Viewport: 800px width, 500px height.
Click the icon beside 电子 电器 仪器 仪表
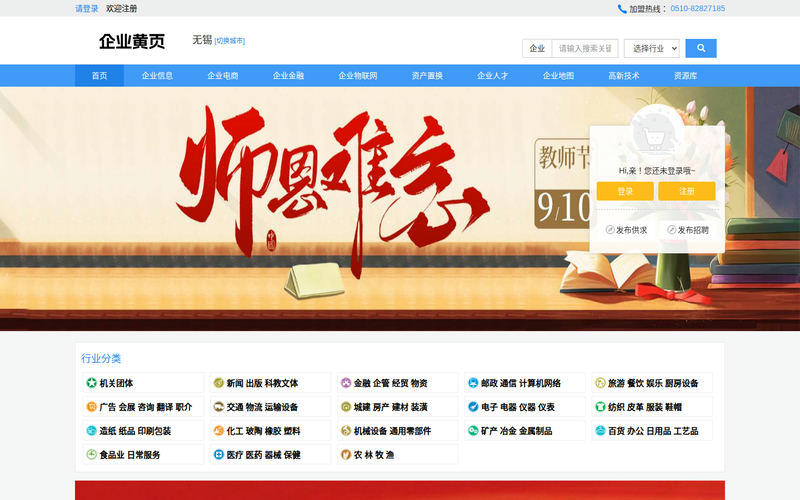(473, 407)
